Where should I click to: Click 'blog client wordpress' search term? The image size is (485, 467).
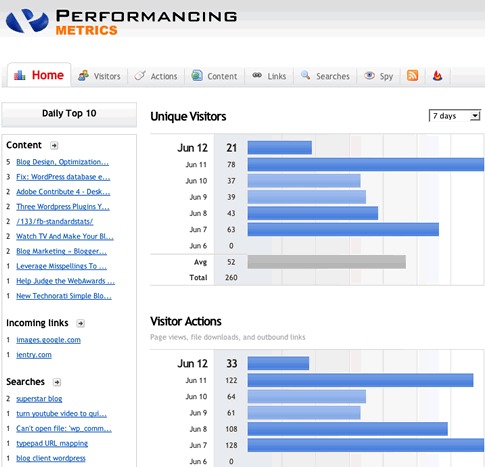[x=51, y=458]
